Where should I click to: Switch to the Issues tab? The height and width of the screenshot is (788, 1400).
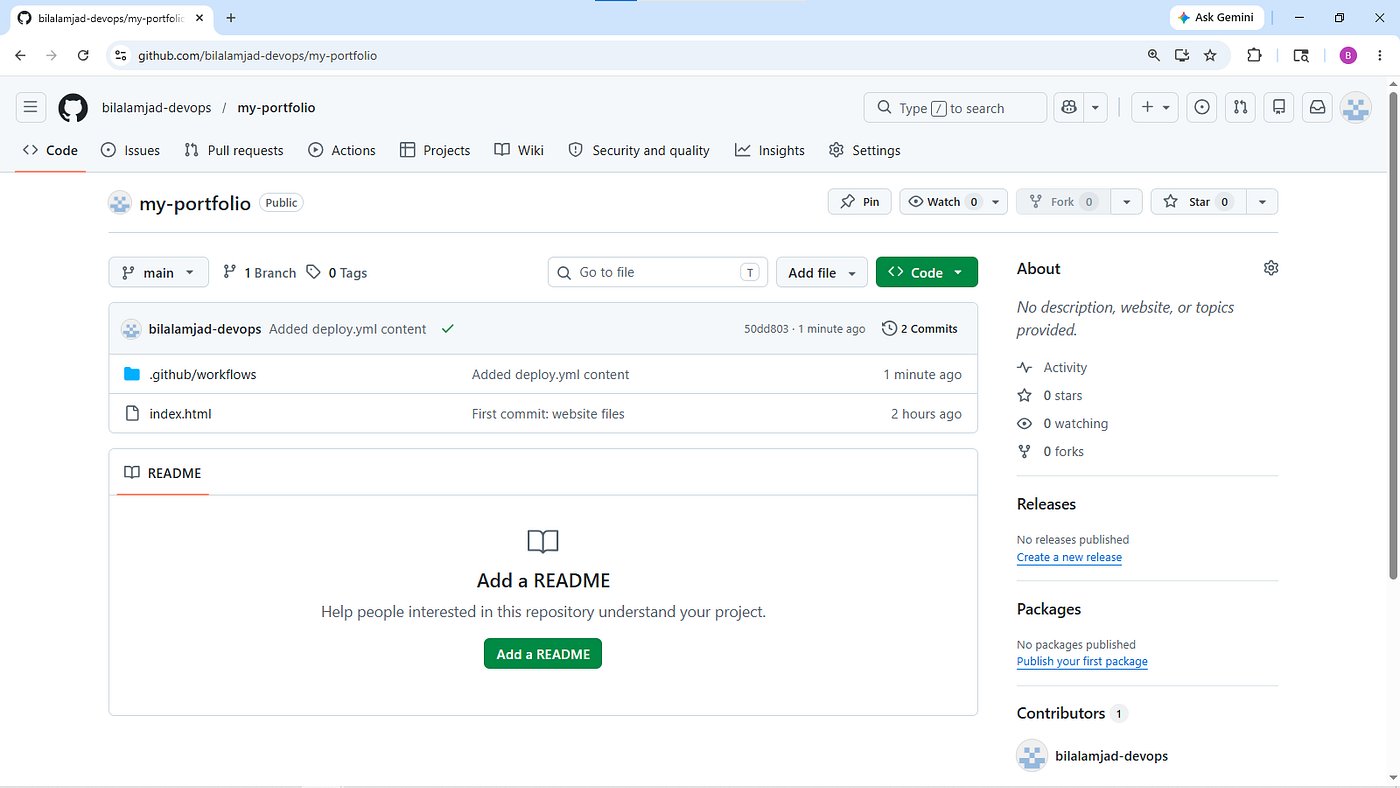tap(131, 150)
